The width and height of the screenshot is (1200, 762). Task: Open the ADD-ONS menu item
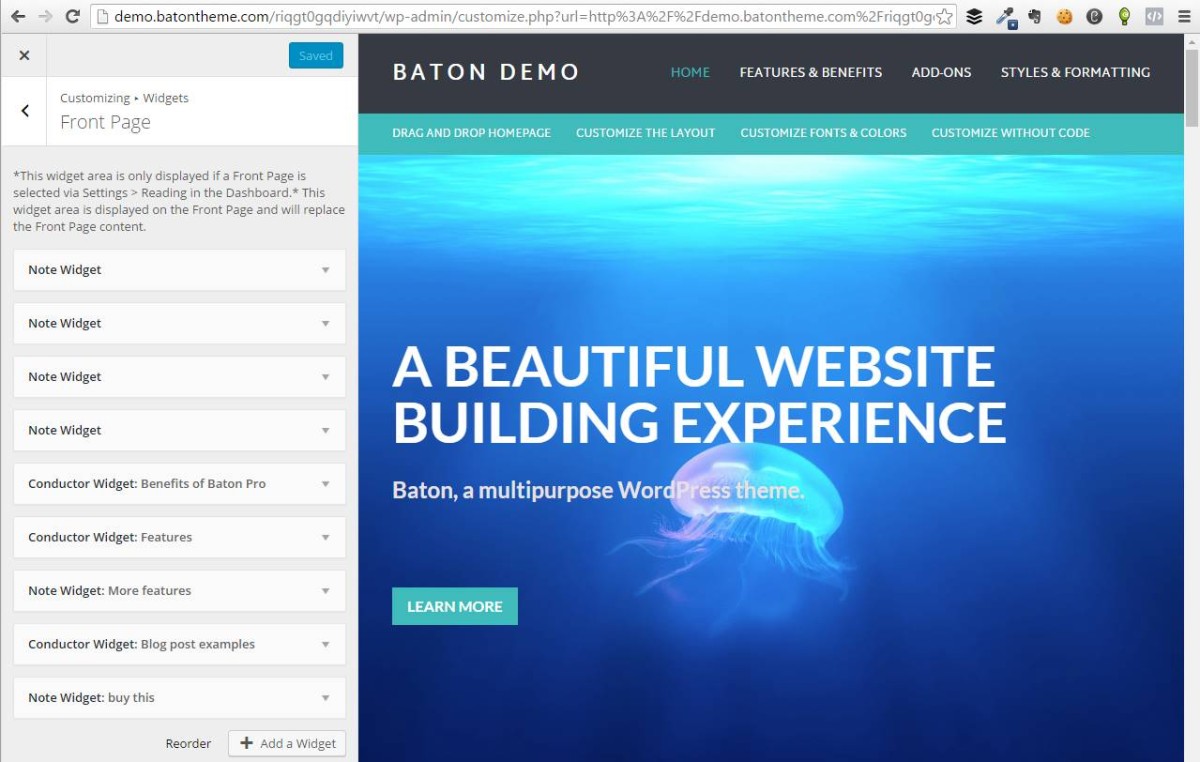941,72
